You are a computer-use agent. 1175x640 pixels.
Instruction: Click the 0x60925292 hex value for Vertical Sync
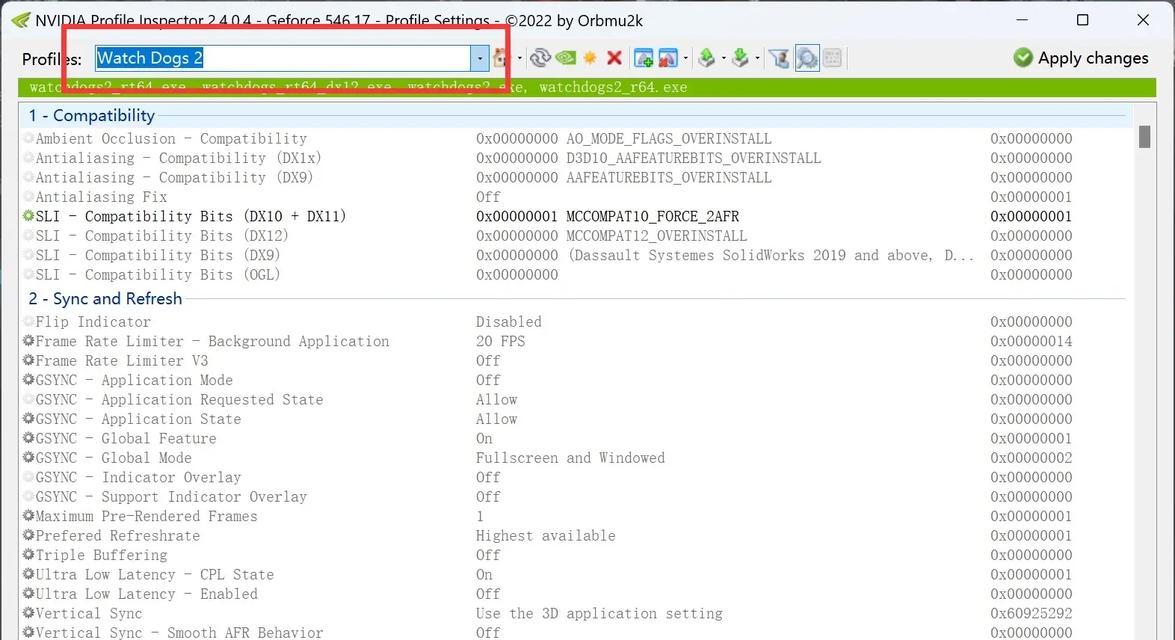pos(1031,615)
